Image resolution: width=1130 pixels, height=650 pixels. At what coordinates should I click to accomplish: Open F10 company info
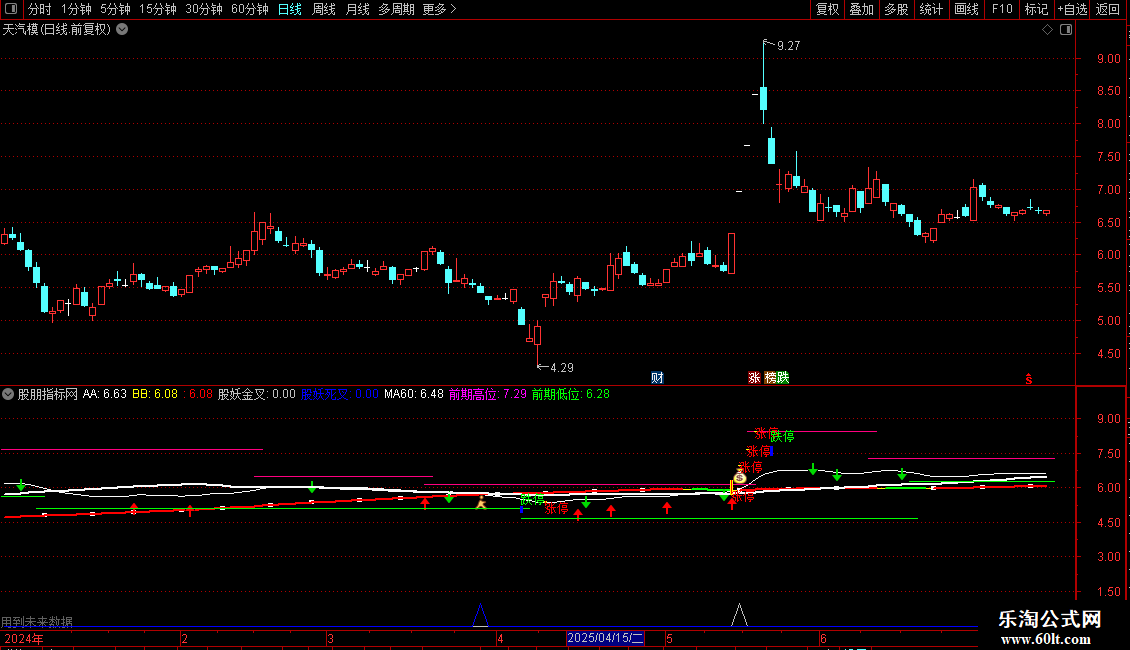click(x=1002, y=9)
